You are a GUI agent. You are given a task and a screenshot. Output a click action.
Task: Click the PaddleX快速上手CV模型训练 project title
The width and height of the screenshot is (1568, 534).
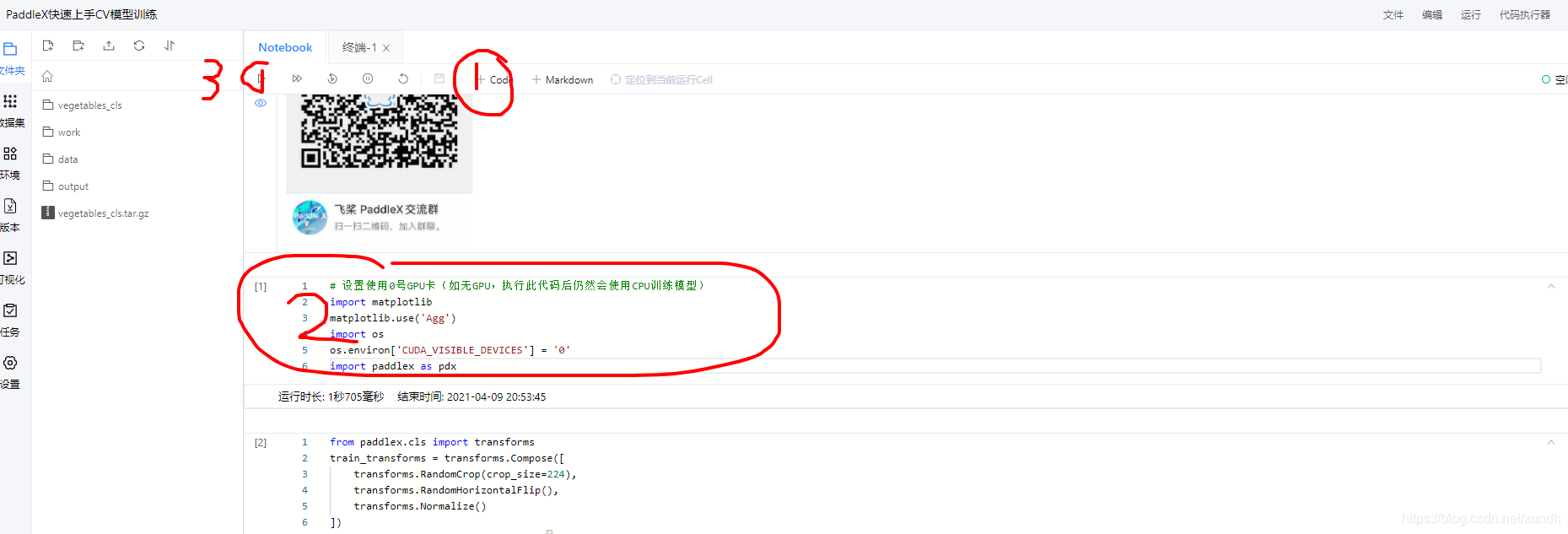click(x=82, y=14)
